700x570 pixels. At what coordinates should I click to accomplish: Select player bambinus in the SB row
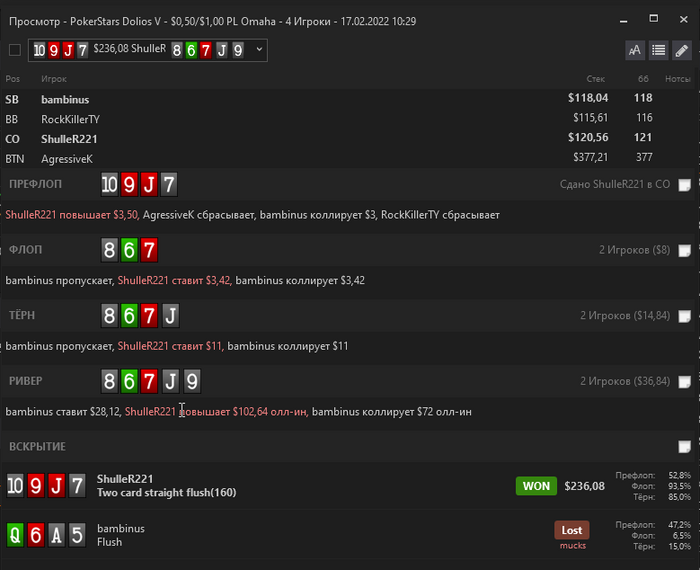[65, 100]
